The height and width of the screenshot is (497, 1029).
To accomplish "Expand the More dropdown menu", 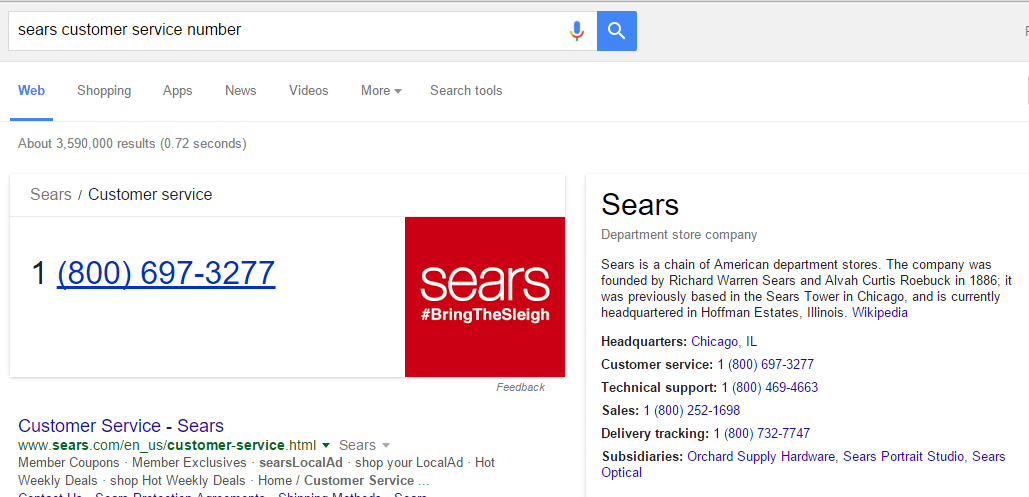I will coord(381,91).
